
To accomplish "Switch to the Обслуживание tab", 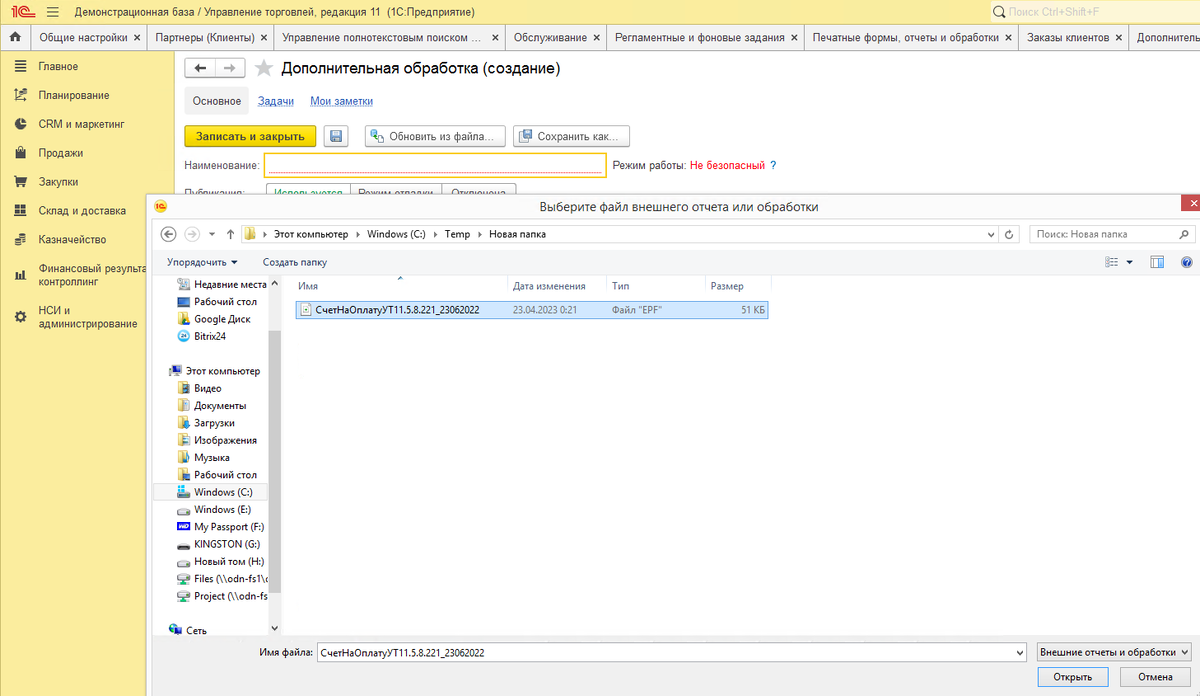I will pyautogui.click(x=550, y=37).
